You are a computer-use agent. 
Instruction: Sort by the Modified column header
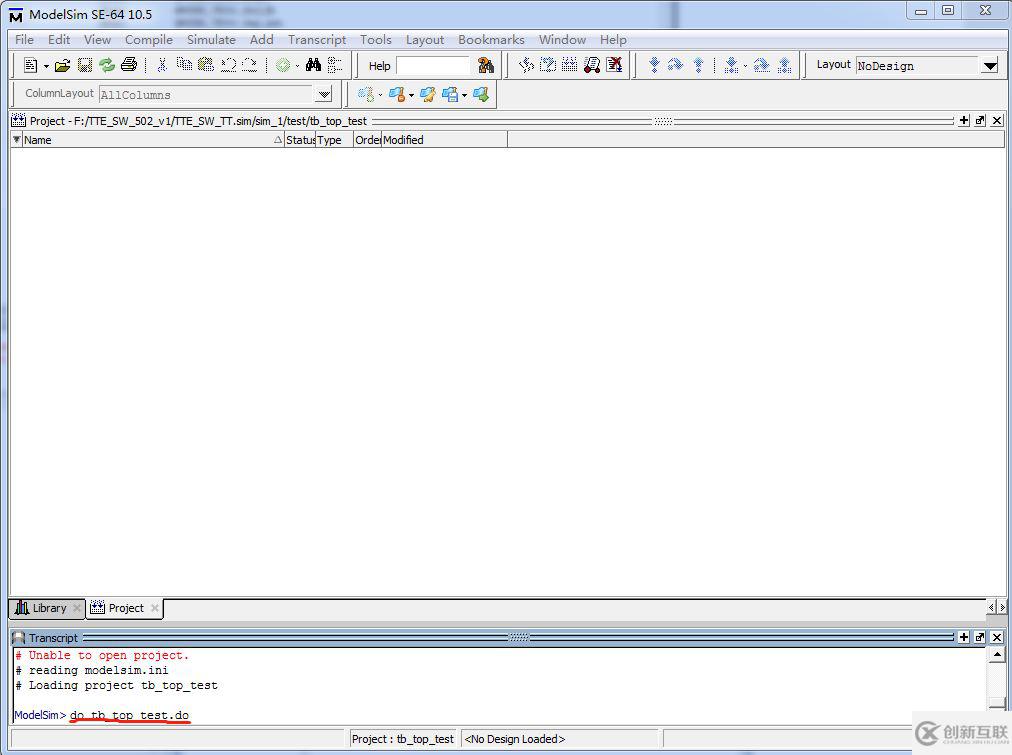pyautogui.click(x=444, y=140)
